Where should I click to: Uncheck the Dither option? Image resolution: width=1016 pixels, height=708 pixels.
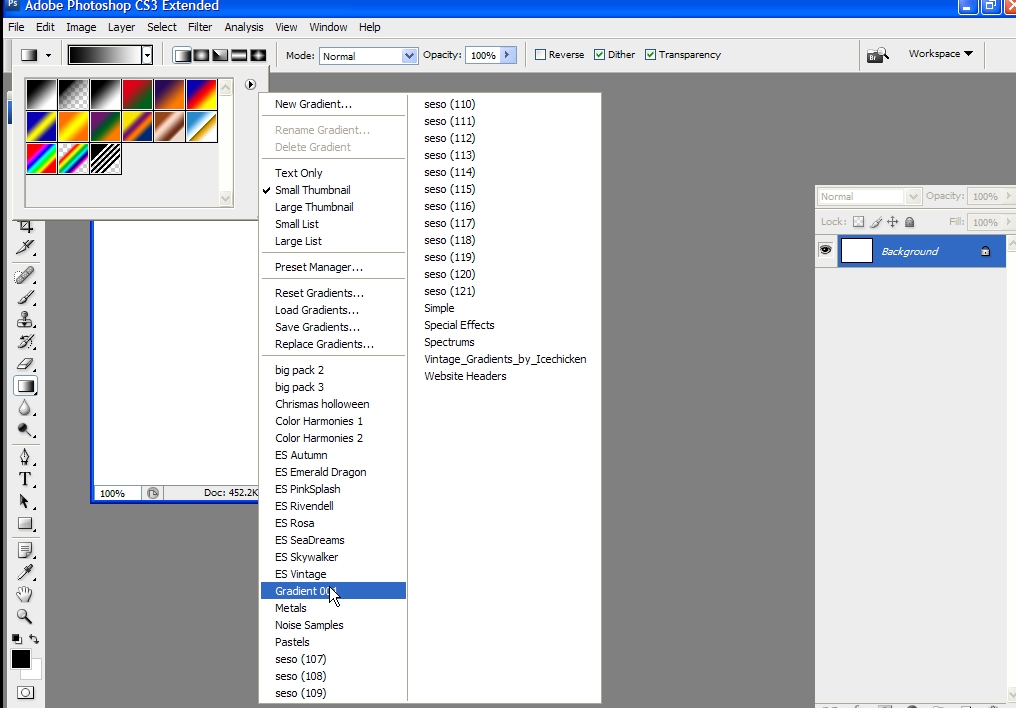click(x=599, y=54)
